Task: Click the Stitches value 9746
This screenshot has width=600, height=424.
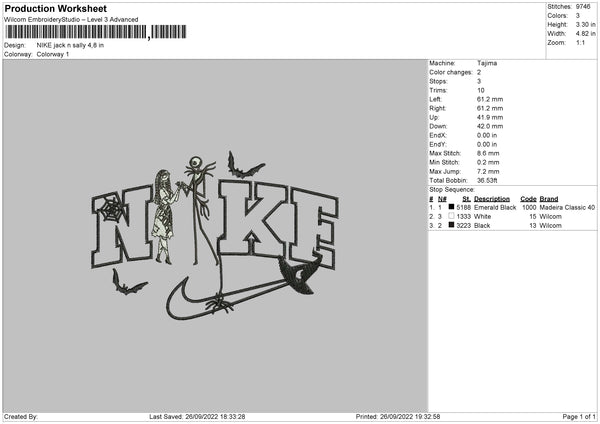Action: click(x=583, y=7)
